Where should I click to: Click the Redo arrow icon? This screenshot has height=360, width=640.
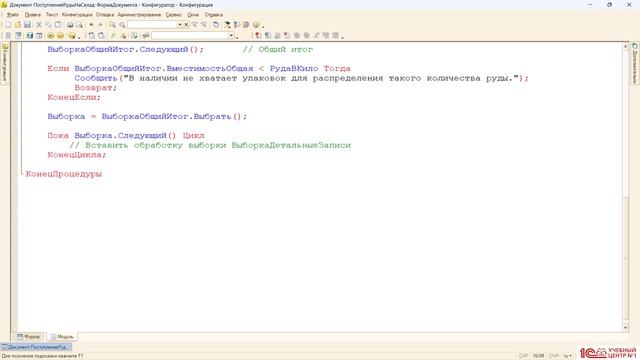[x=100, y=25]
